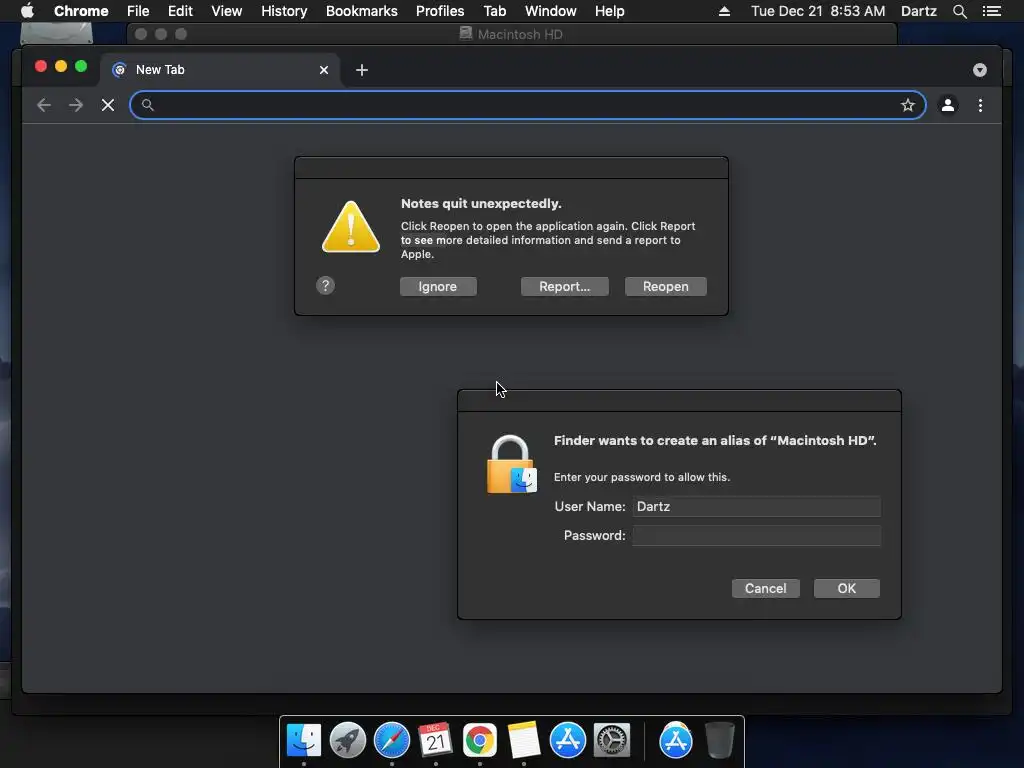Open the App Store icon beside System Preferences
Image resolution: width=1024 pixels, height=768 pixels.
click(568, 740)
